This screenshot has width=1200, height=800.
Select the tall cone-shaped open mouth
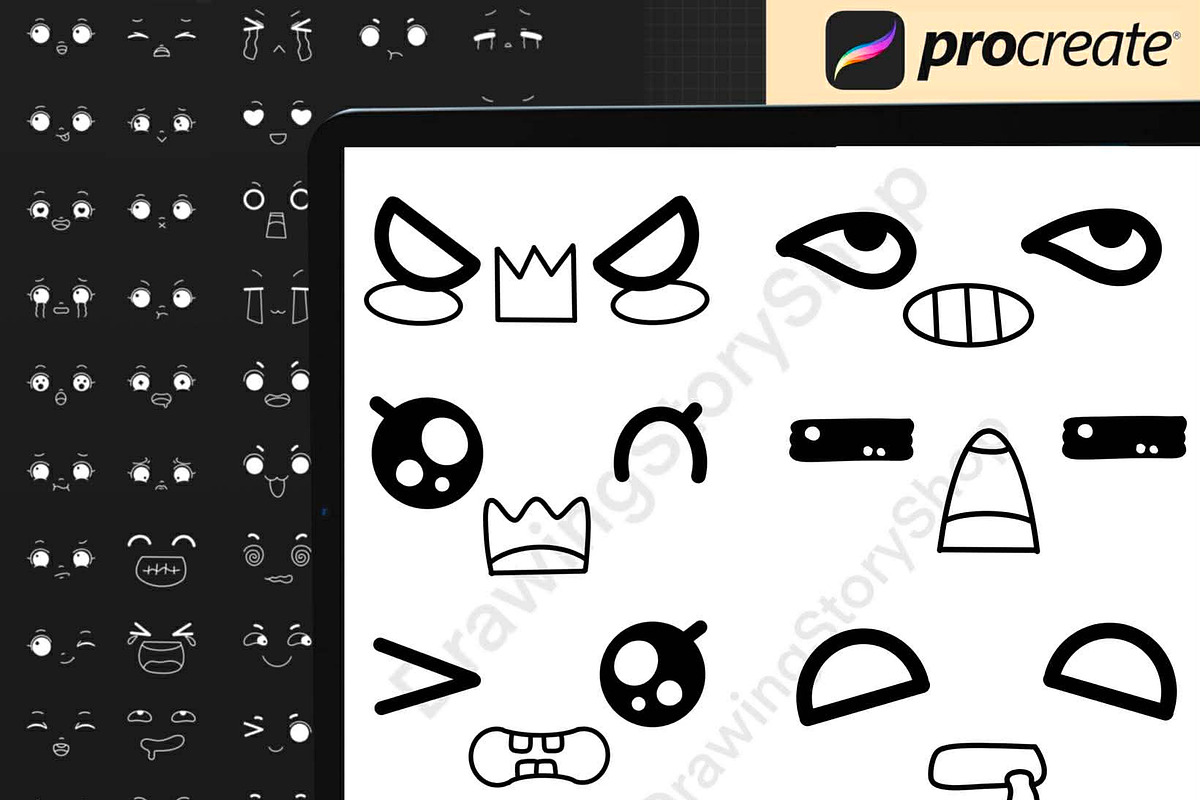[989, 491]
